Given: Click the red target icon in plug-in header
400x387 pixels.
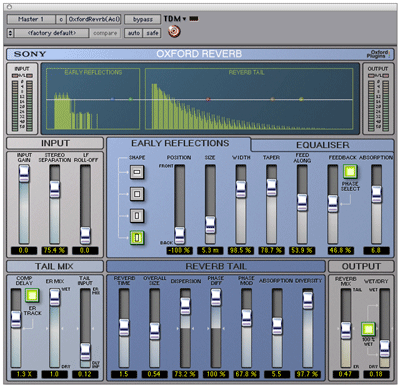Looking at the screenshot, I should 174,32.
